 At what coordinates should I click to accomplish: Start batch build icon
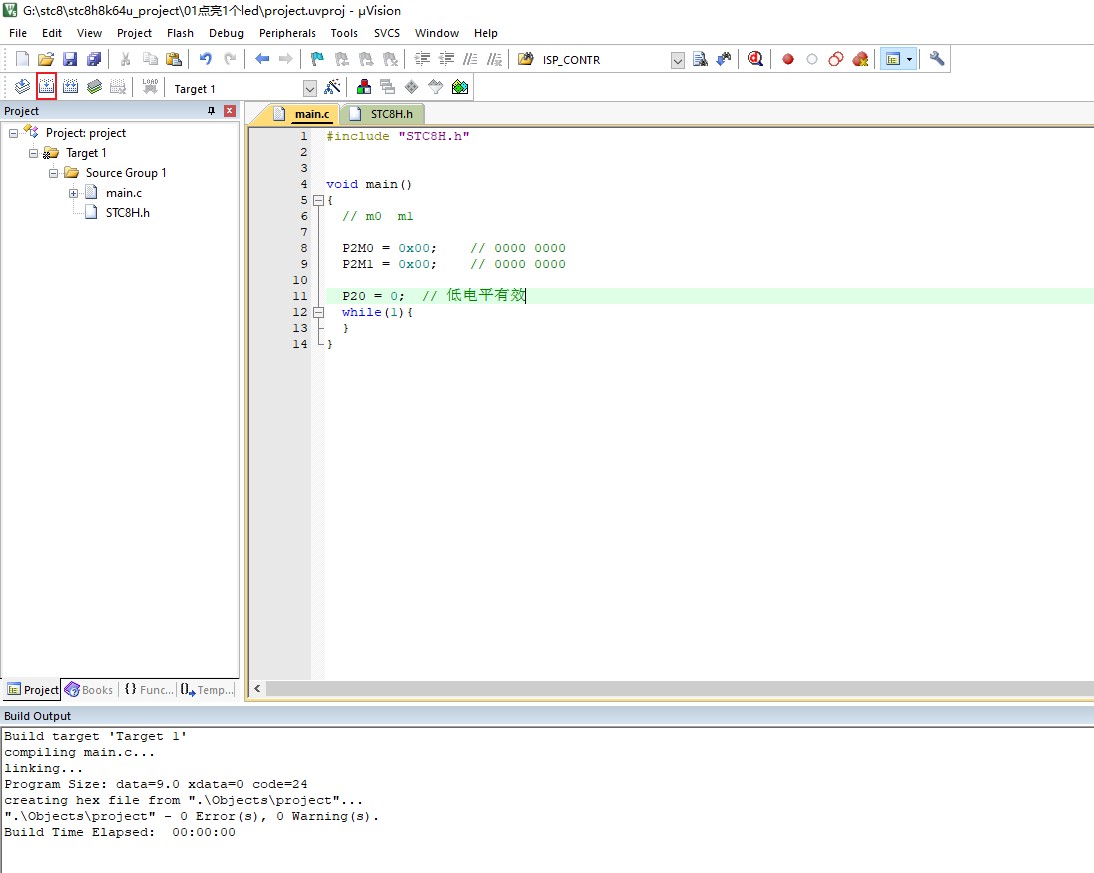94,87
